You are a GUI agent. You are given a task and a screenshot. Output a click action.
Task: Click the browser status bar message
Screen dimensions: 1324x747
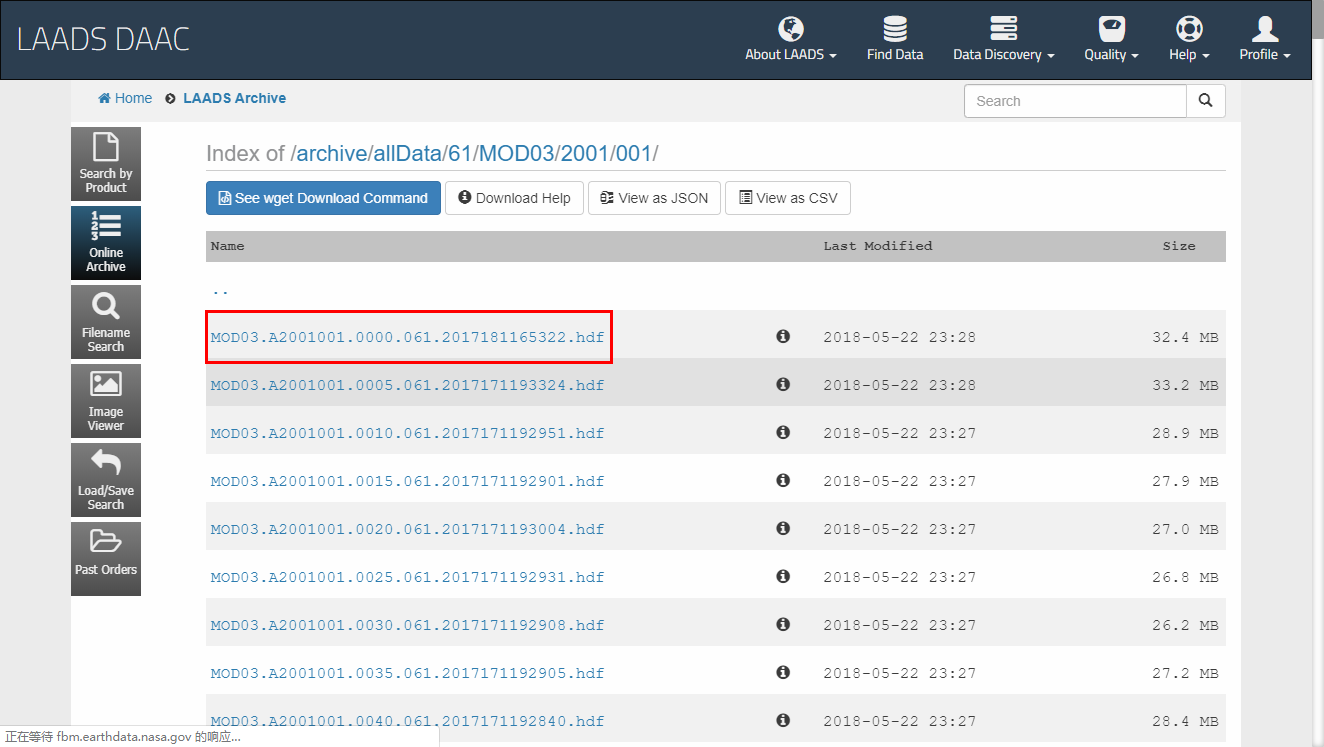tap(122, 737)
